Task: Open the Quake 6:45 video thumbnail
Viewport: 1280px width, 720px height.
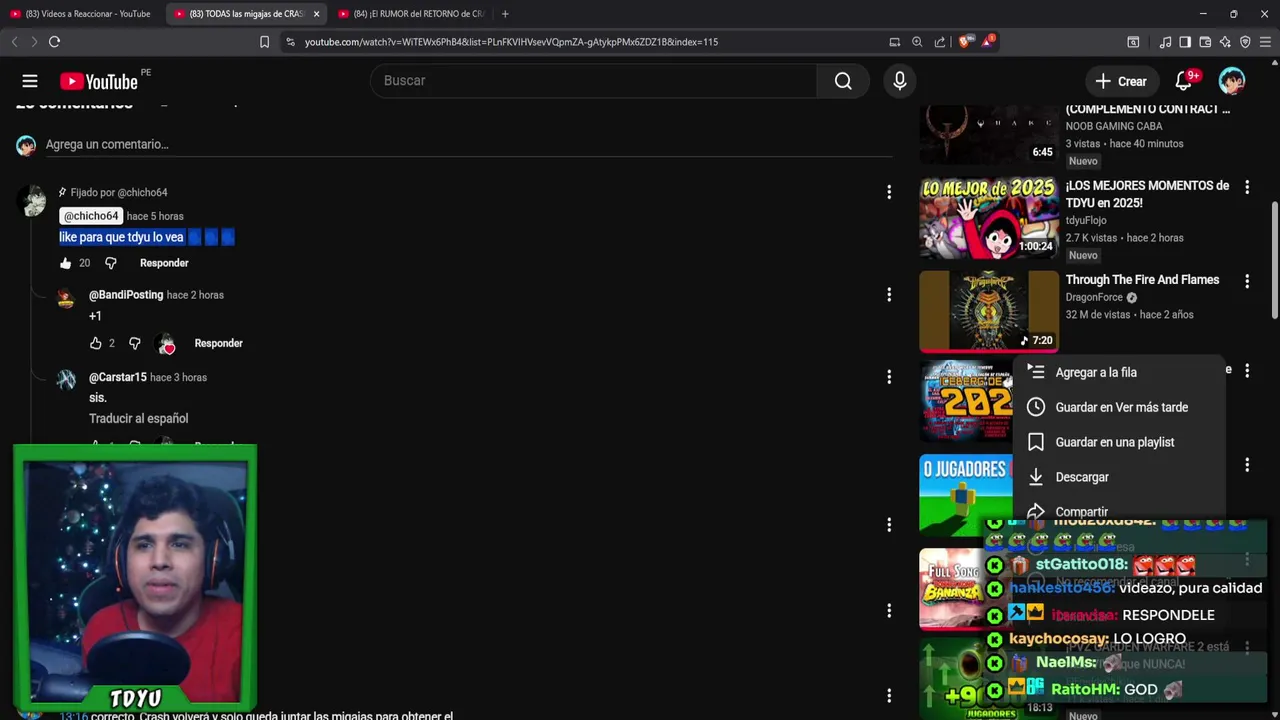Action: pos(989,134)
